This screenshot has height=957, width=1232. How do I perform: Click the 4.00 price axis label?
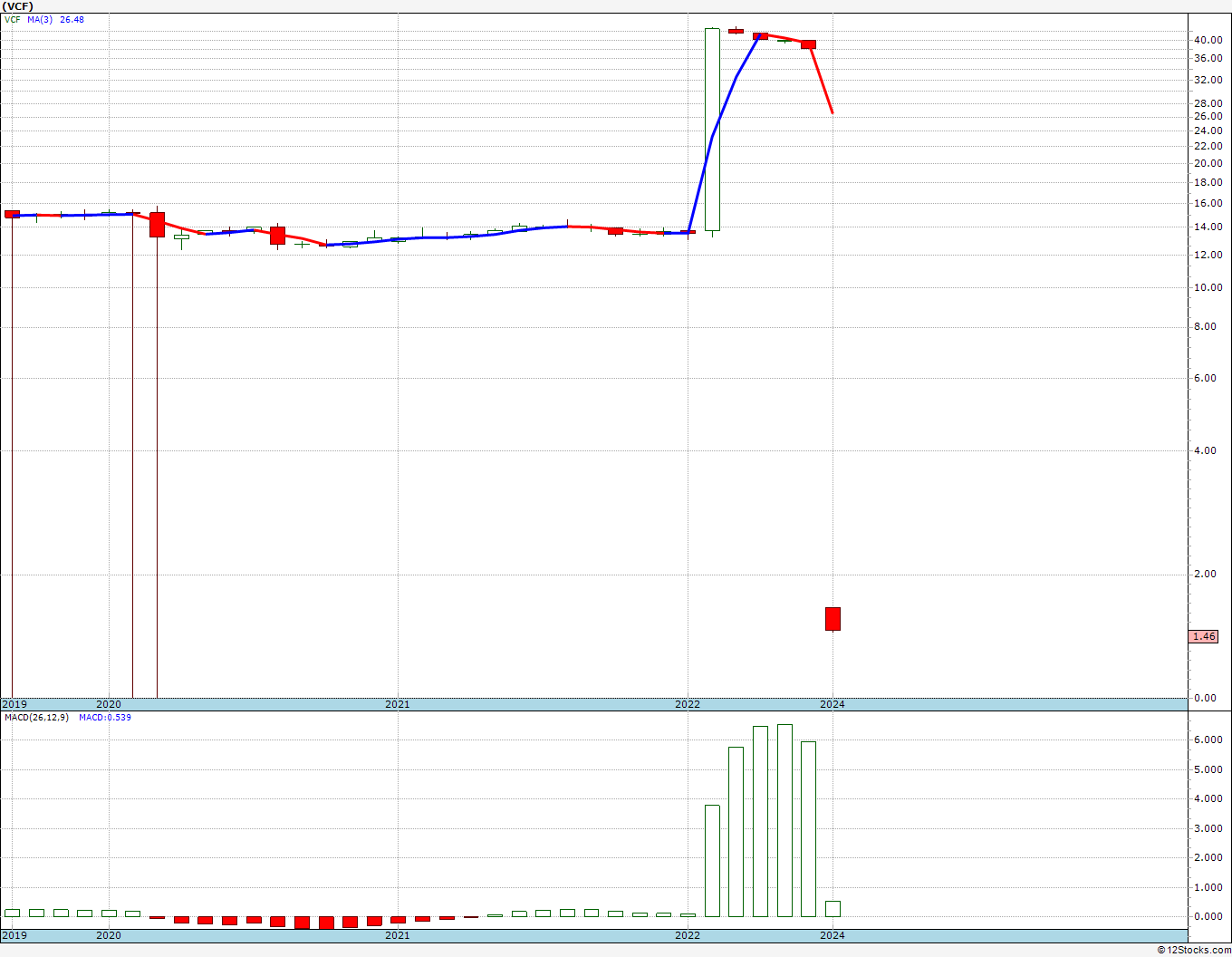(x=1205, y=451)
